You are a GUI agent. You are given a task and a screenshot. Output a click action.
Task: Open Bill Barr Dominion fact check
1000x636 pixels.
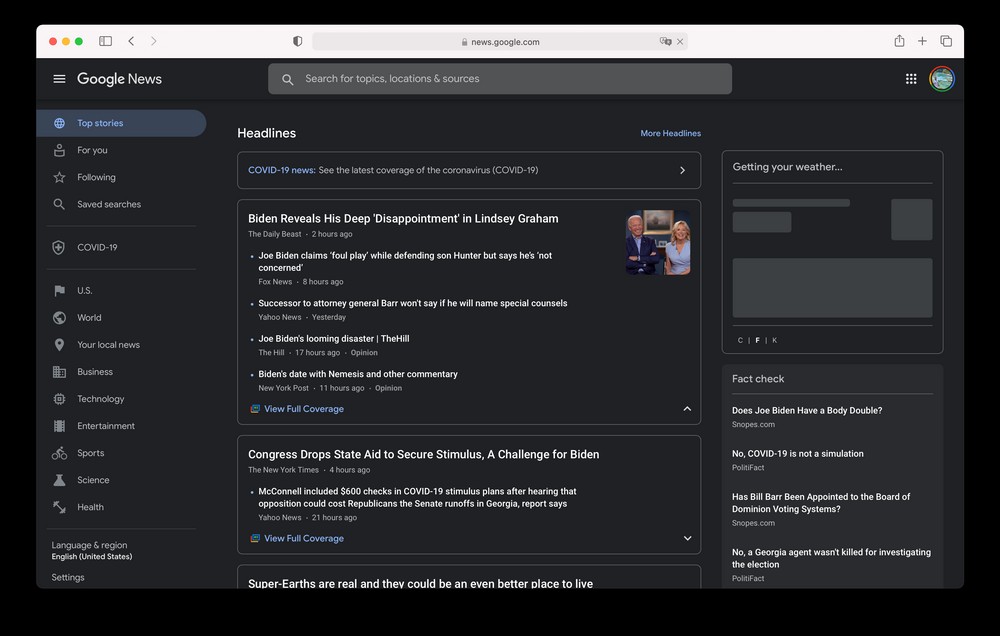[x=821, y=503]
